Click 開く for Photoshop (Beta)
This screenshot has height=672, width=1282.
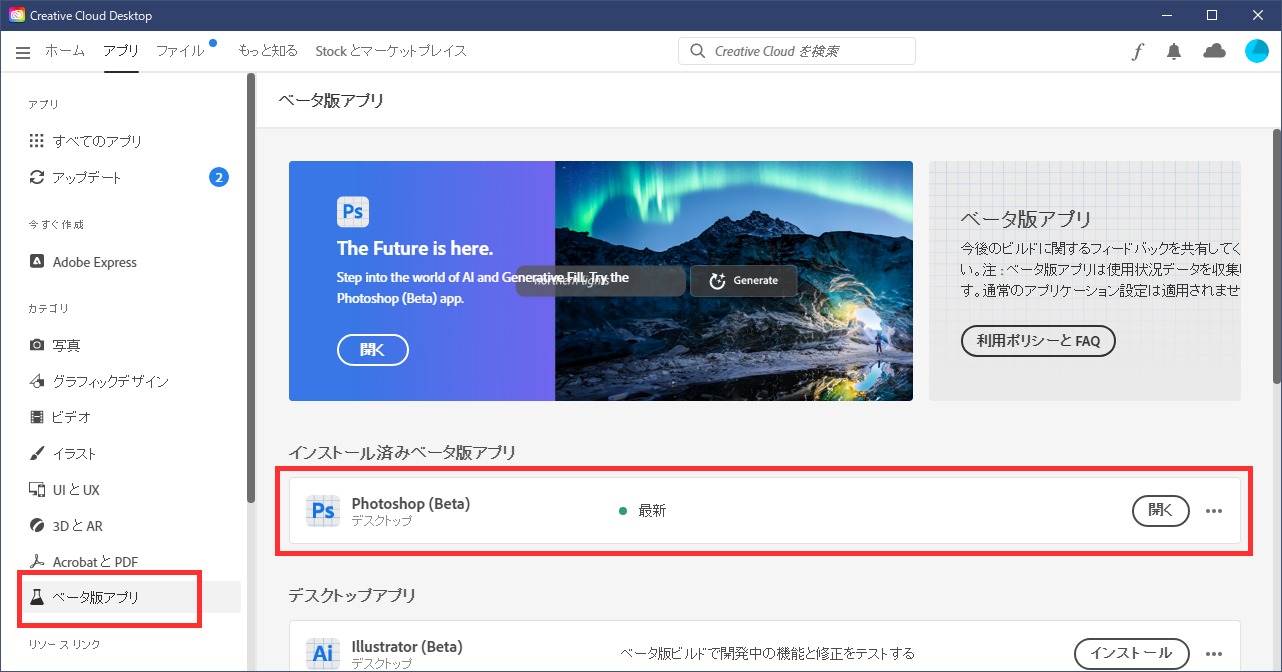tap(1161, 510)
